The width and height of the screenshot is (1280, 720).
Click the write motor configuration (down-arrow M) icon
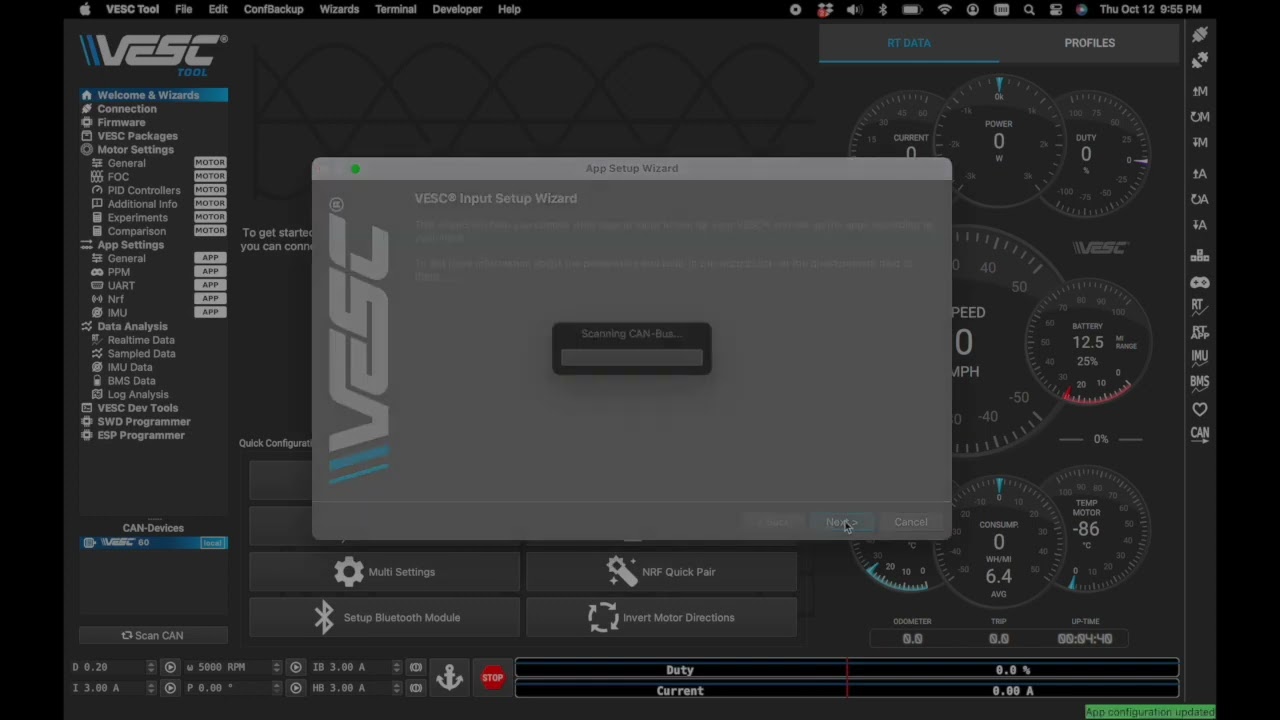pyautogui.click(x=1200, y=142)
